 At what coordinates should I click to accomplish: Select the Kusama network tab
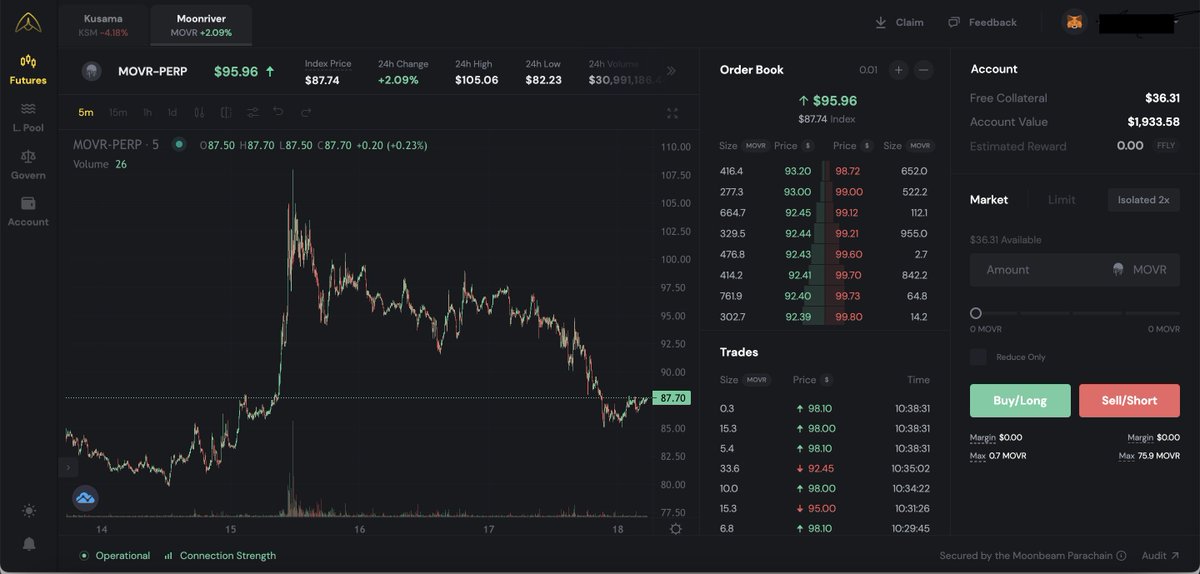(x=103, y=25)
